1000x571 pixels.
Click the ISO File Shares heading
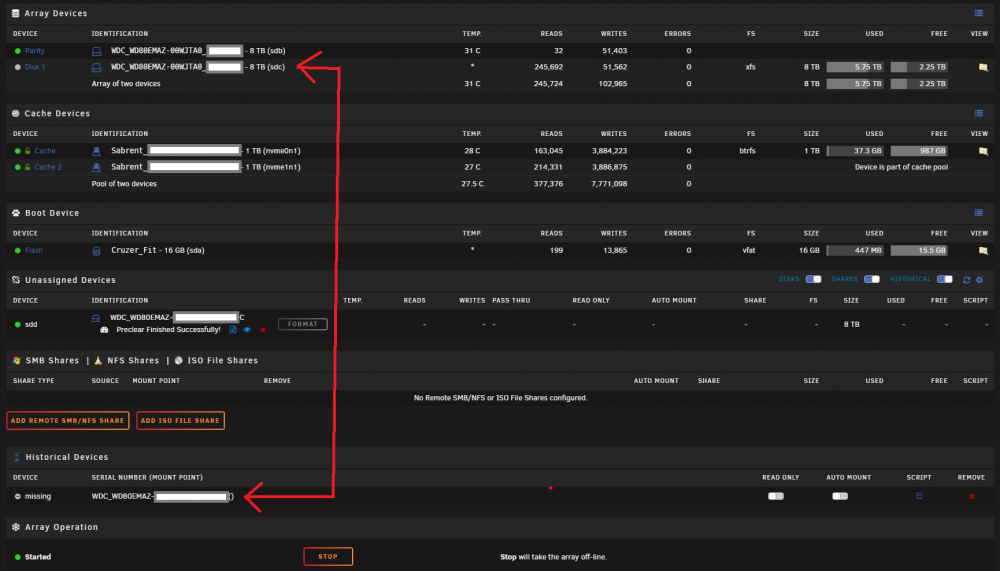(223, 360)
